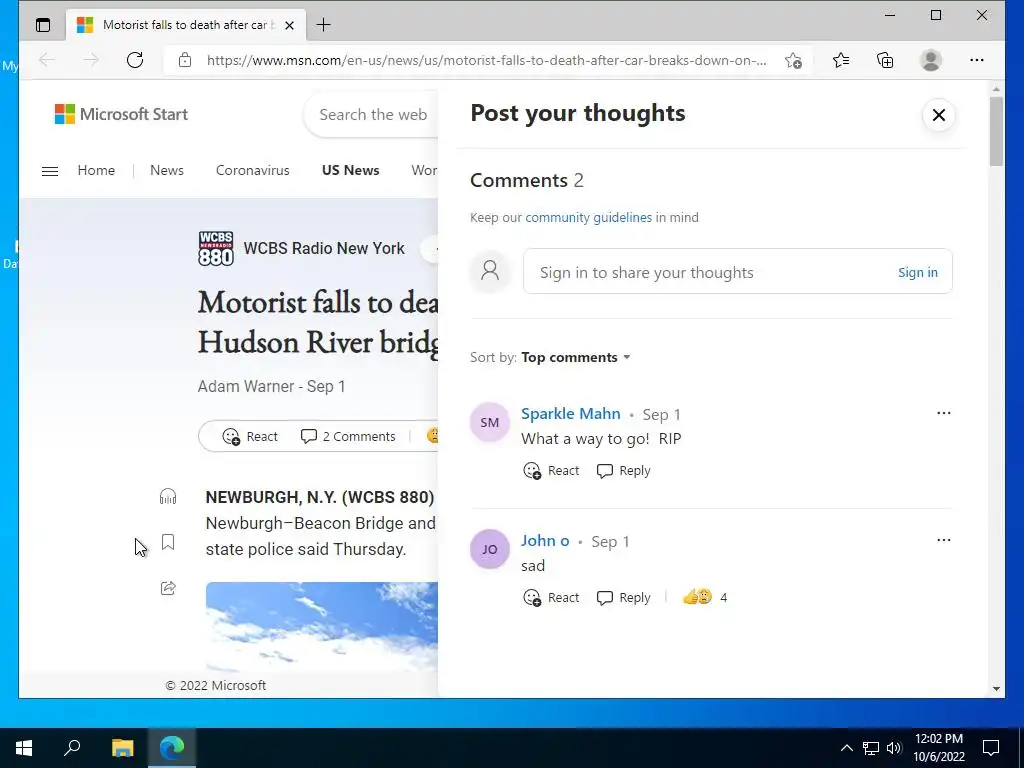Open the Favorites list
Screen dimensions: 1024x768
click(x=841, y=60)
